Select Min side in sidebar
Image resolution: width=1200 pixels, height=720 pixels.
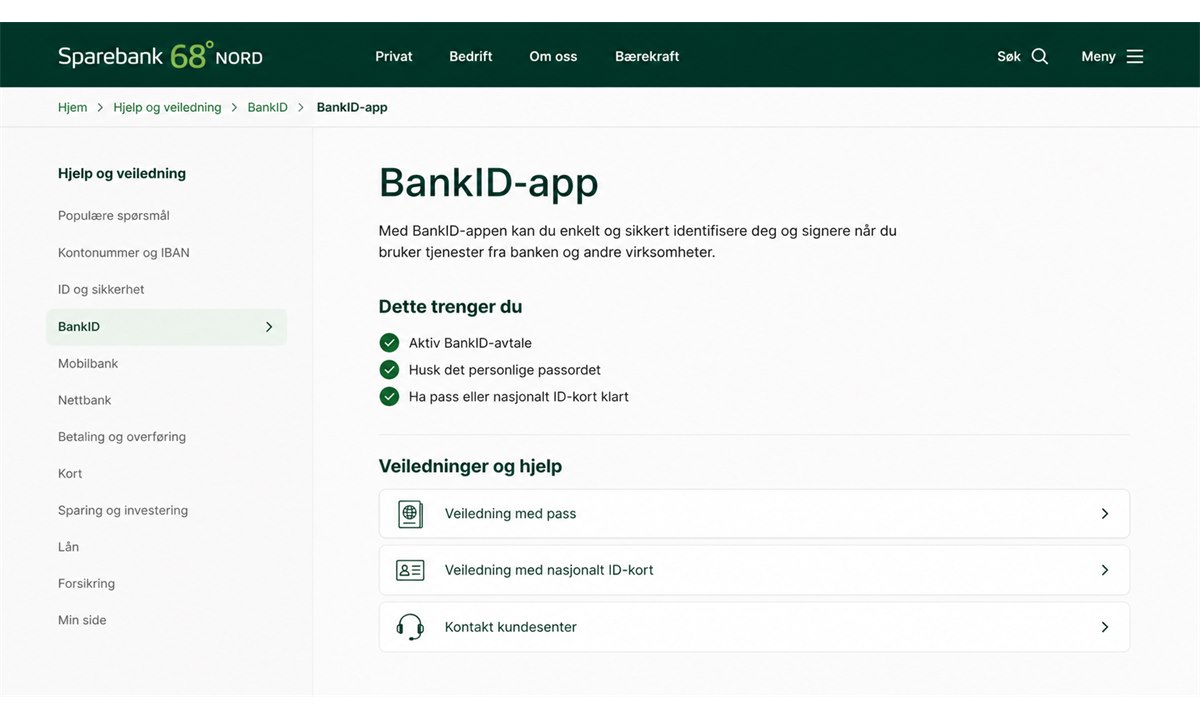82,621
